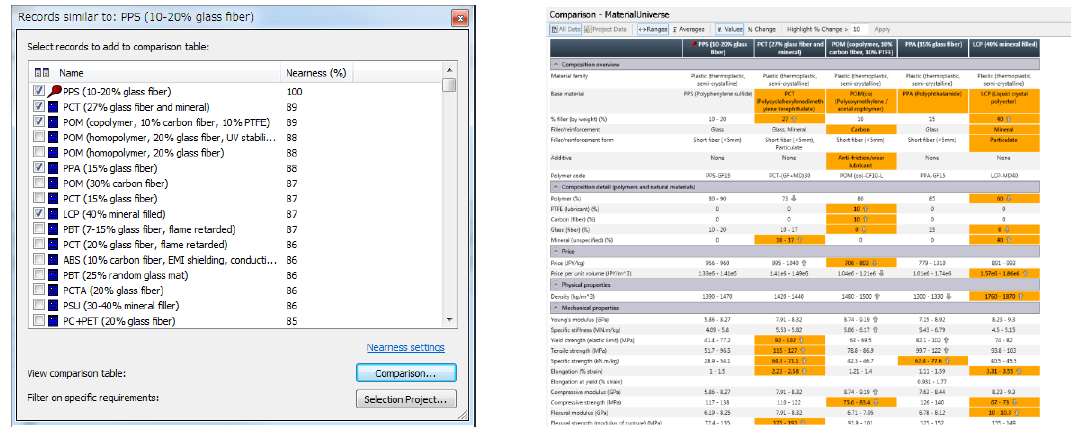Click the record icon for PPA (15% glass fiber)
The width and height of the screenshot is (1080, 435).
tap(54, 168)
